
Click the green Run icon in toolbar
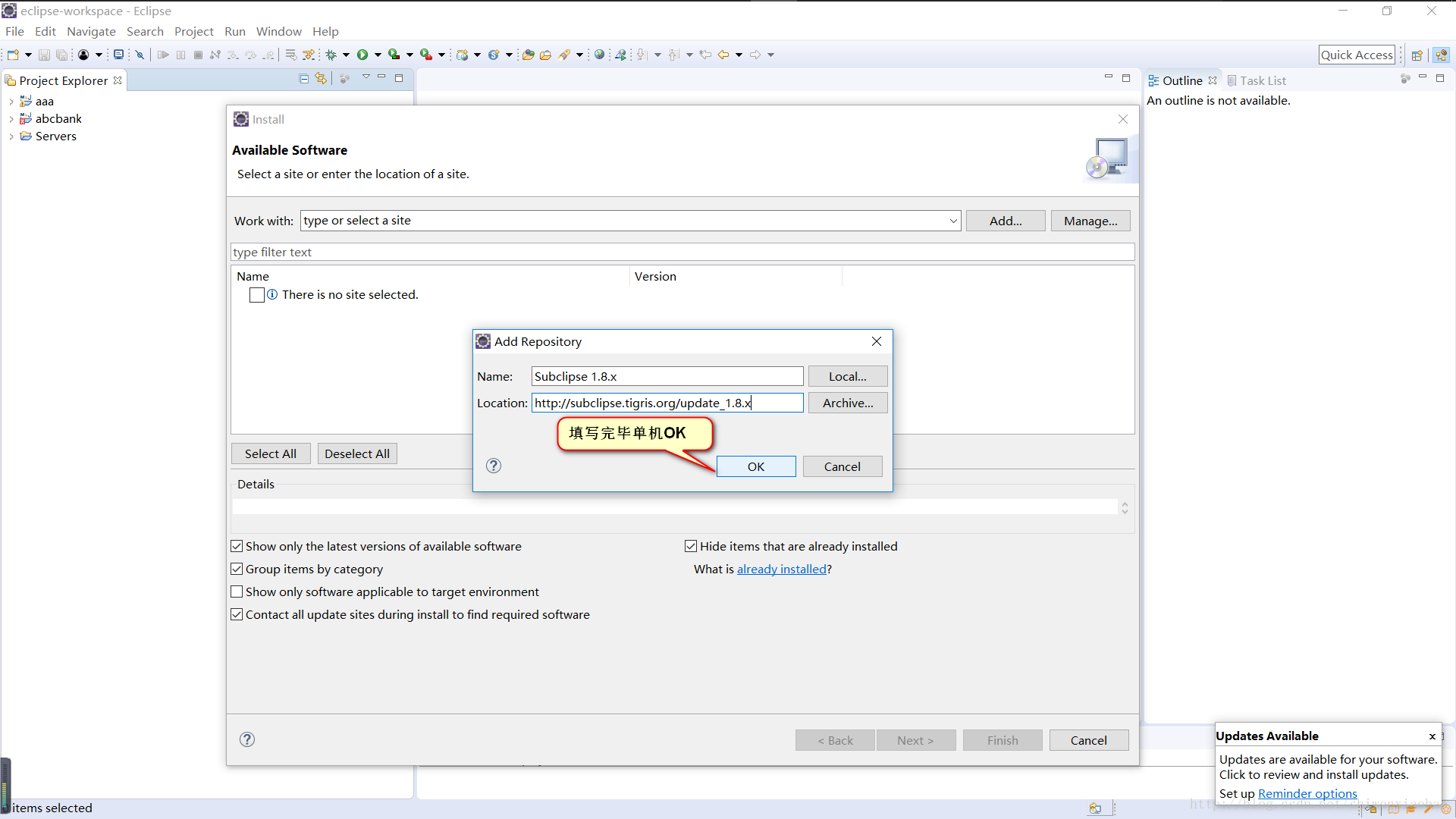point(362,55)
